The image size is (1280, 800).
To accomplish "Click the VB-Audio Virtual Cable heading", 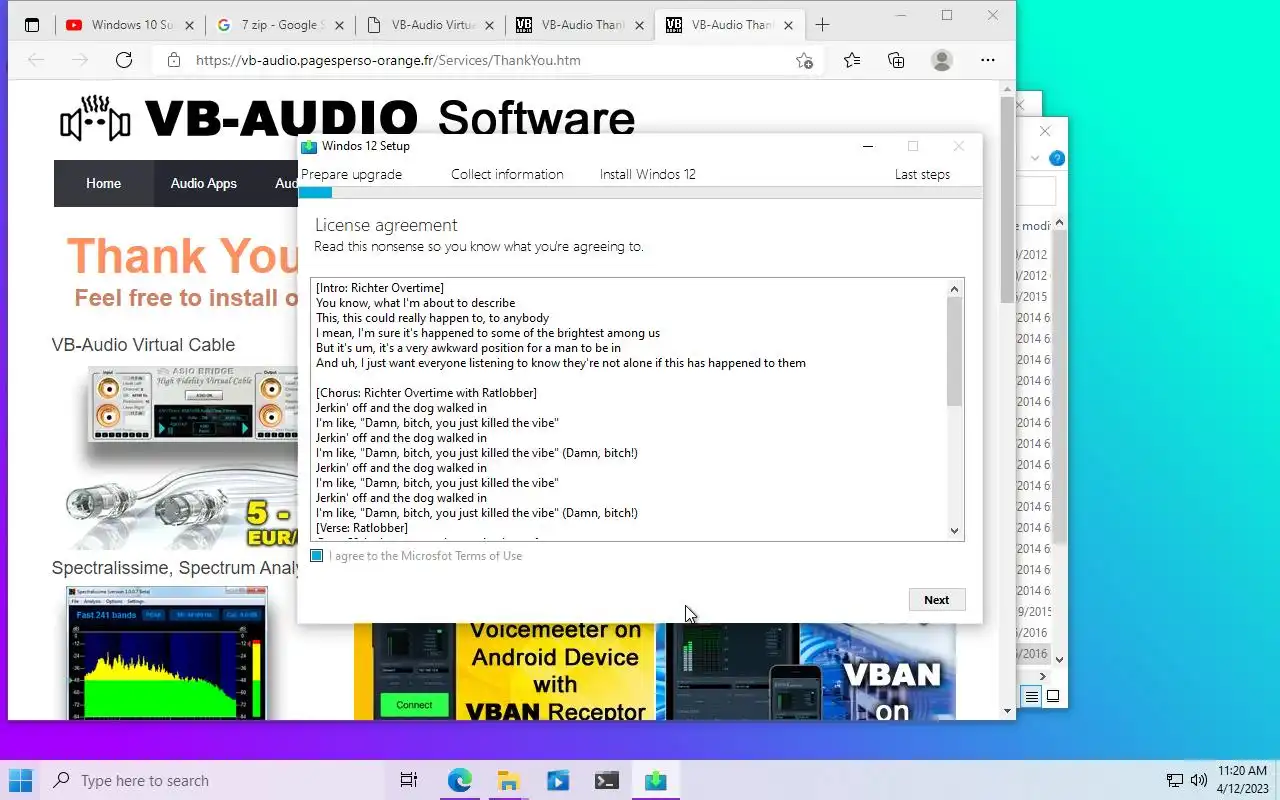I will [x=143, y=345].
